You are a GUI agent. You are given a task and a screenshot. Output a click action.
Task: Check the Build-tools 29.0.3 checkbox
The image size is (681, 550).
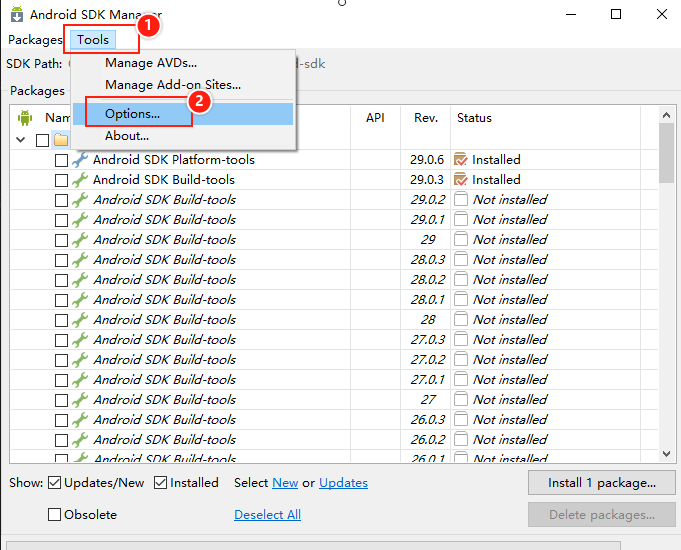click(61, 180)
